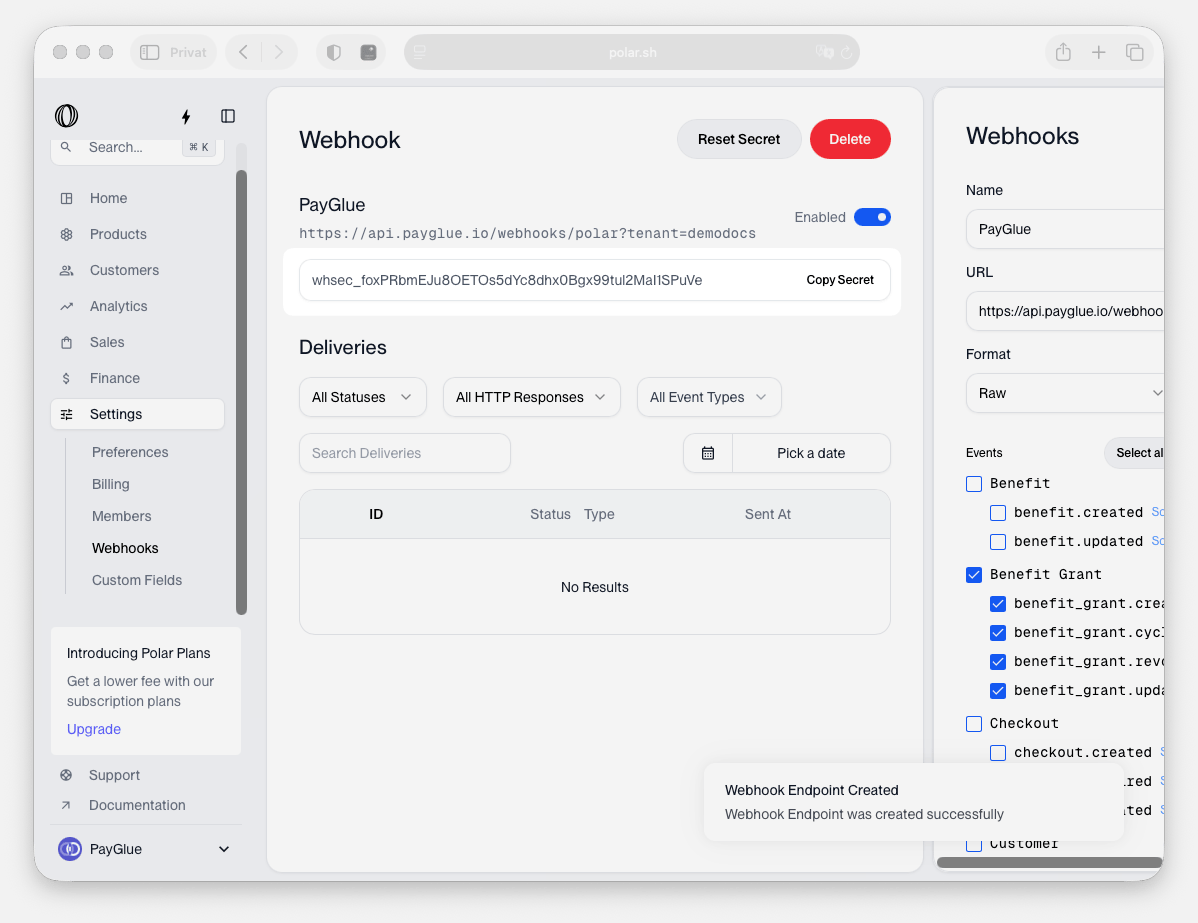Image resolution: width=1198 pixels, height=923 pixels.
Task: Show Safari tab overview icon
Action: 1135,52
